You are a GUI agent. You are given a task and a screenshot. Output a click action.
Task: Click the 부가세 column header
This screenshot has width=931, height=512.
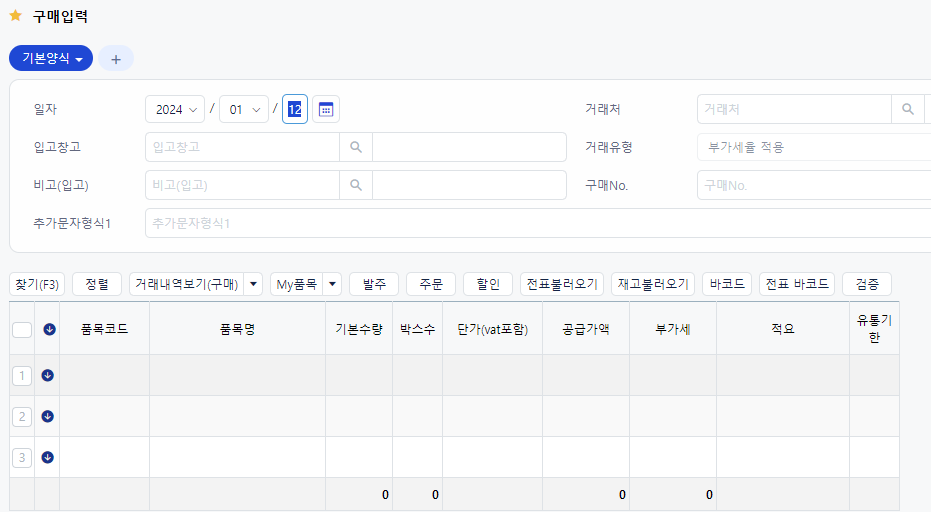(x=673, y=329)
